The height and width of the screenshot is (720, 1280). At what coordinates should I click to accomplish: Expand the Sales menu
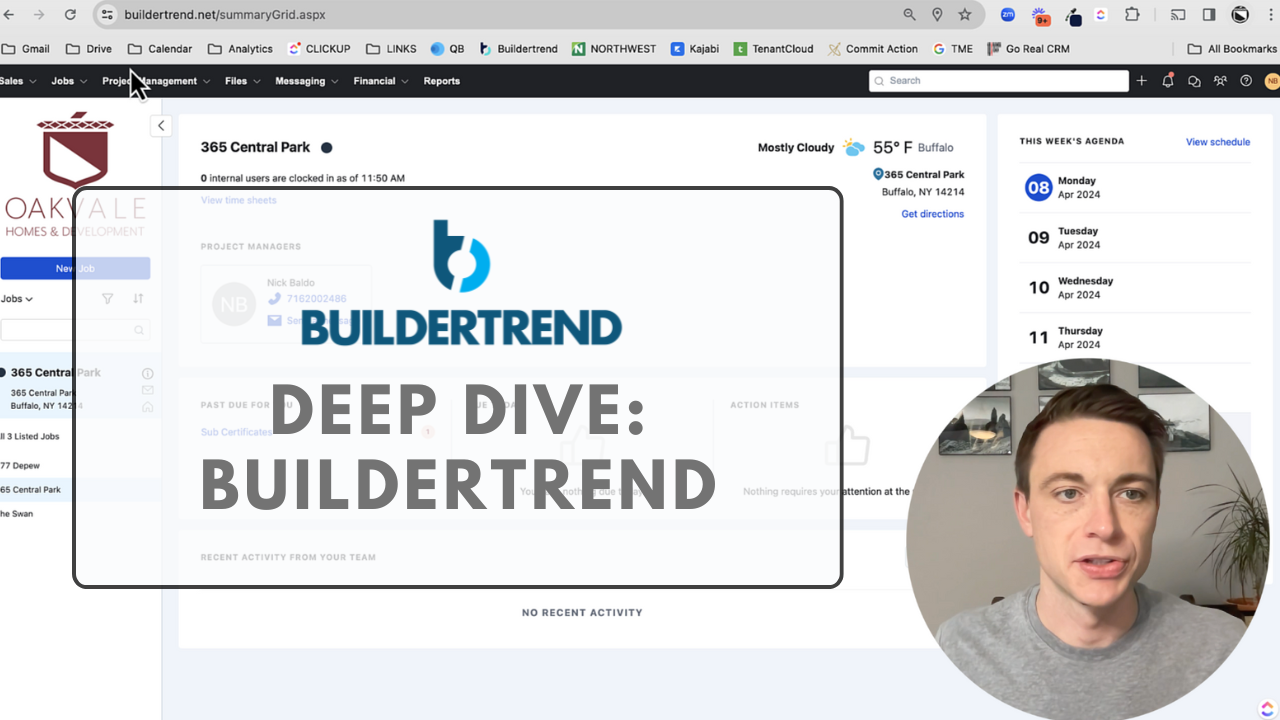pyautogui.click(x=18, y=81)
